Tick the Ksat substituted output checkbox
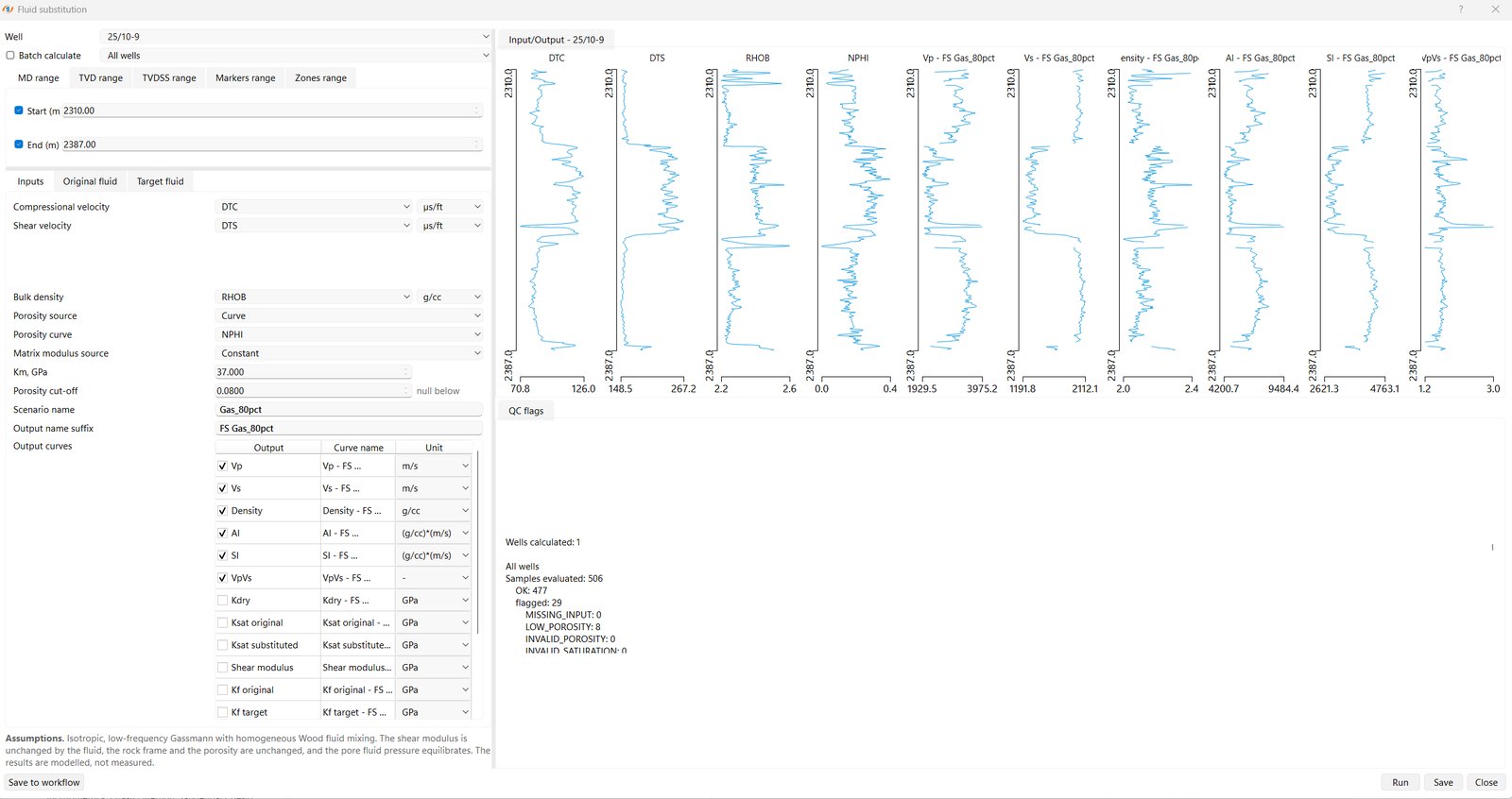Viewport: 1512px width, 799px height. point(223,645)
